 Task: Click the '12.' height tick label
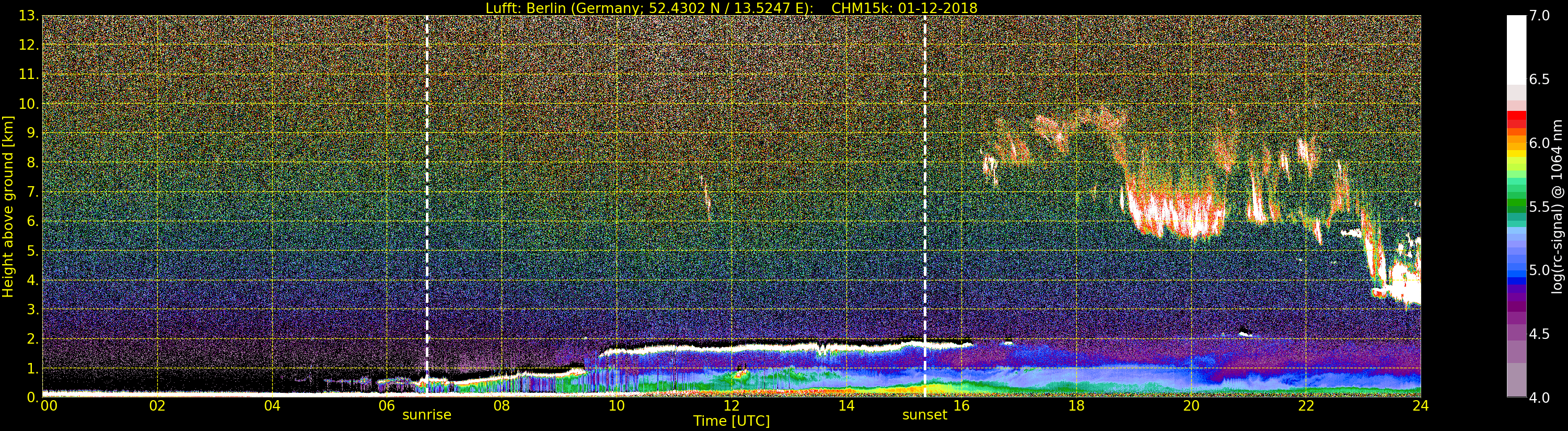(x=29, y=45)
